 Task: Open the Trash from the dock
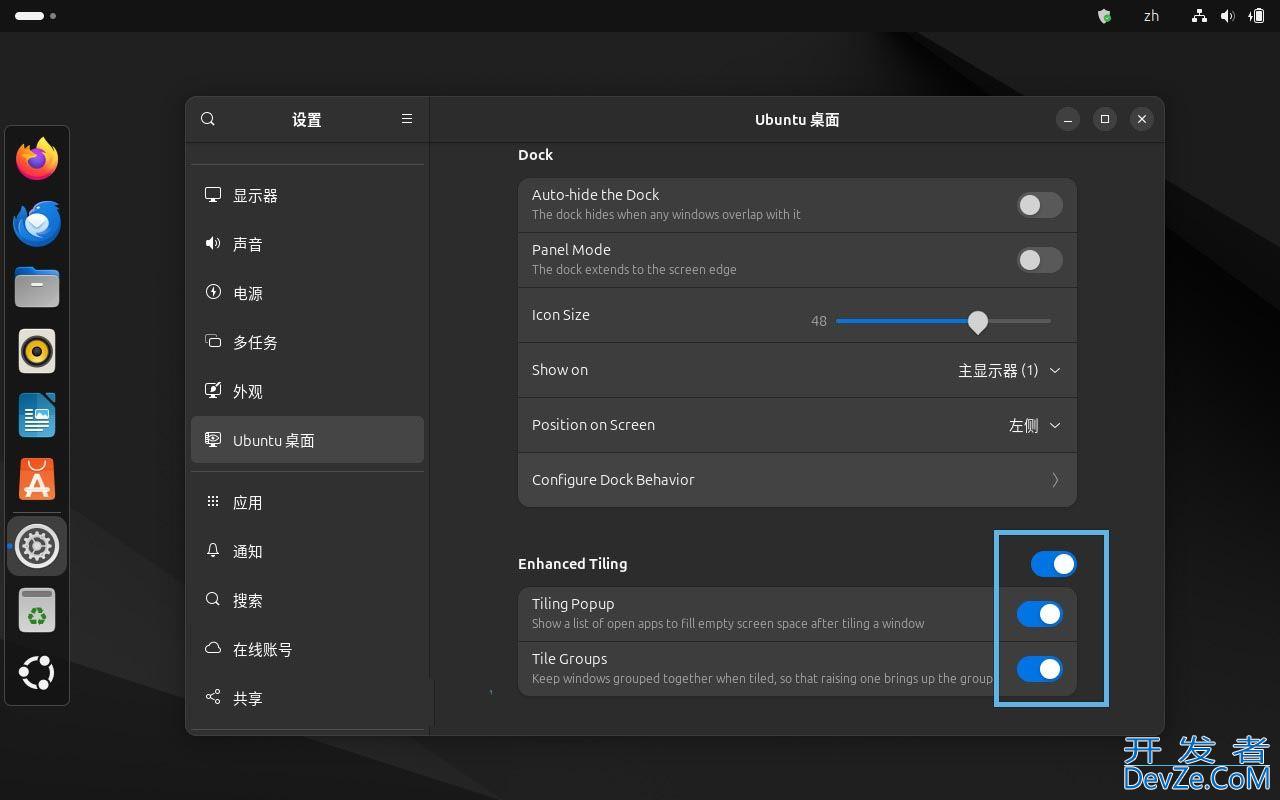pyautogui.click(x=37, y=610)
